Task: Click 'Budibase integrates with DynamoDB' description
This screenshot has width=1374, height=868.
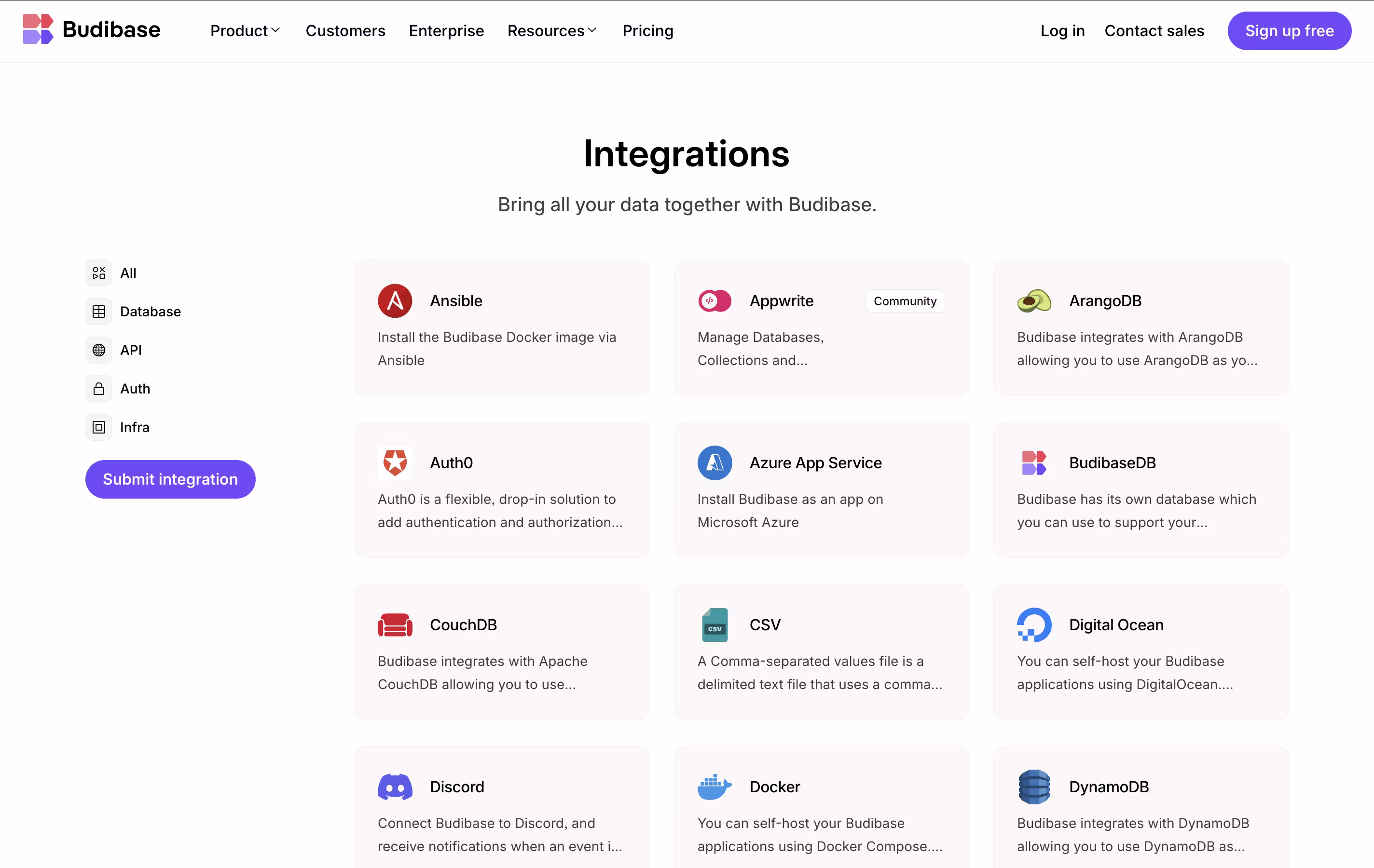Action: click(1133, 834)
